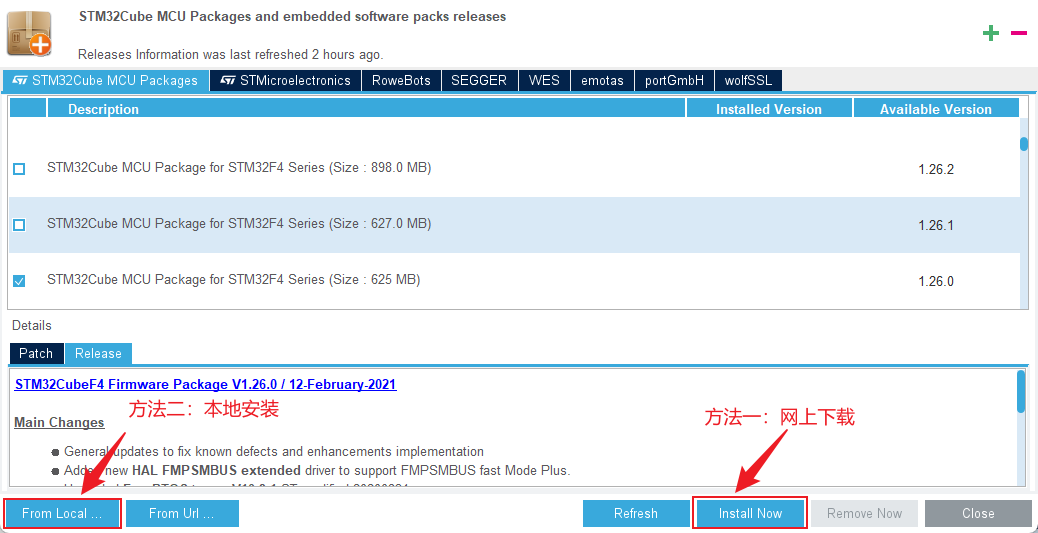Open the SEGGER tab
1038x533 pixels.
coord(479,81)
